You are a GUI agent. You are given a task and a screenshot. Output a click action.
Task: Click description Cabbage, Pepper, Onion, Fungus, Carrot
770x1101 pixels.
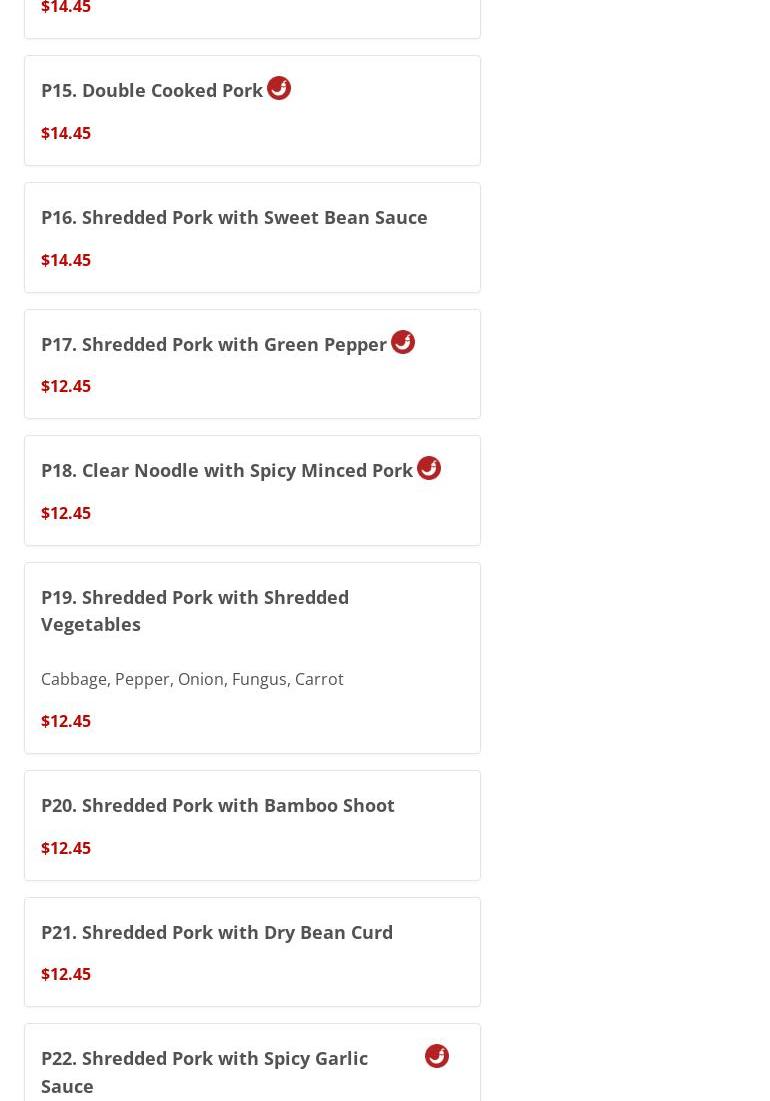coord(192,679)
